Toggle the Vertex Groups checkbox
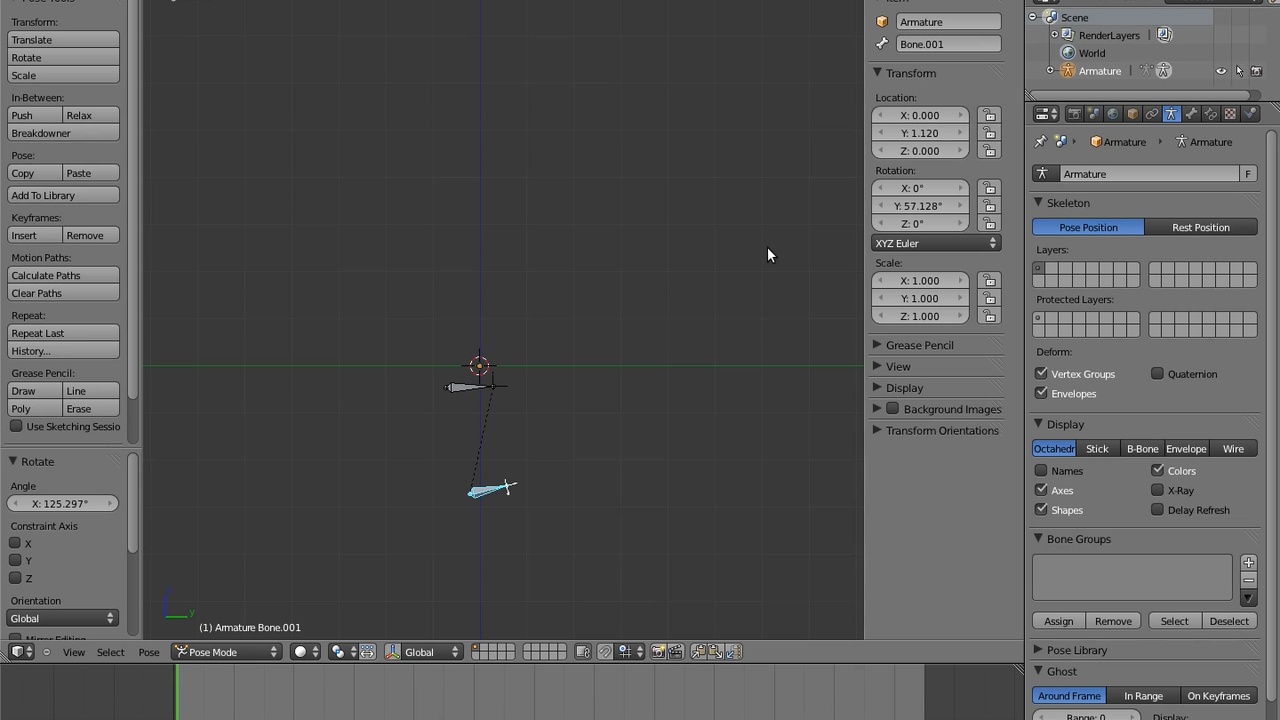This screenshot has height=720, width=1280. [x=1041, y=374]
